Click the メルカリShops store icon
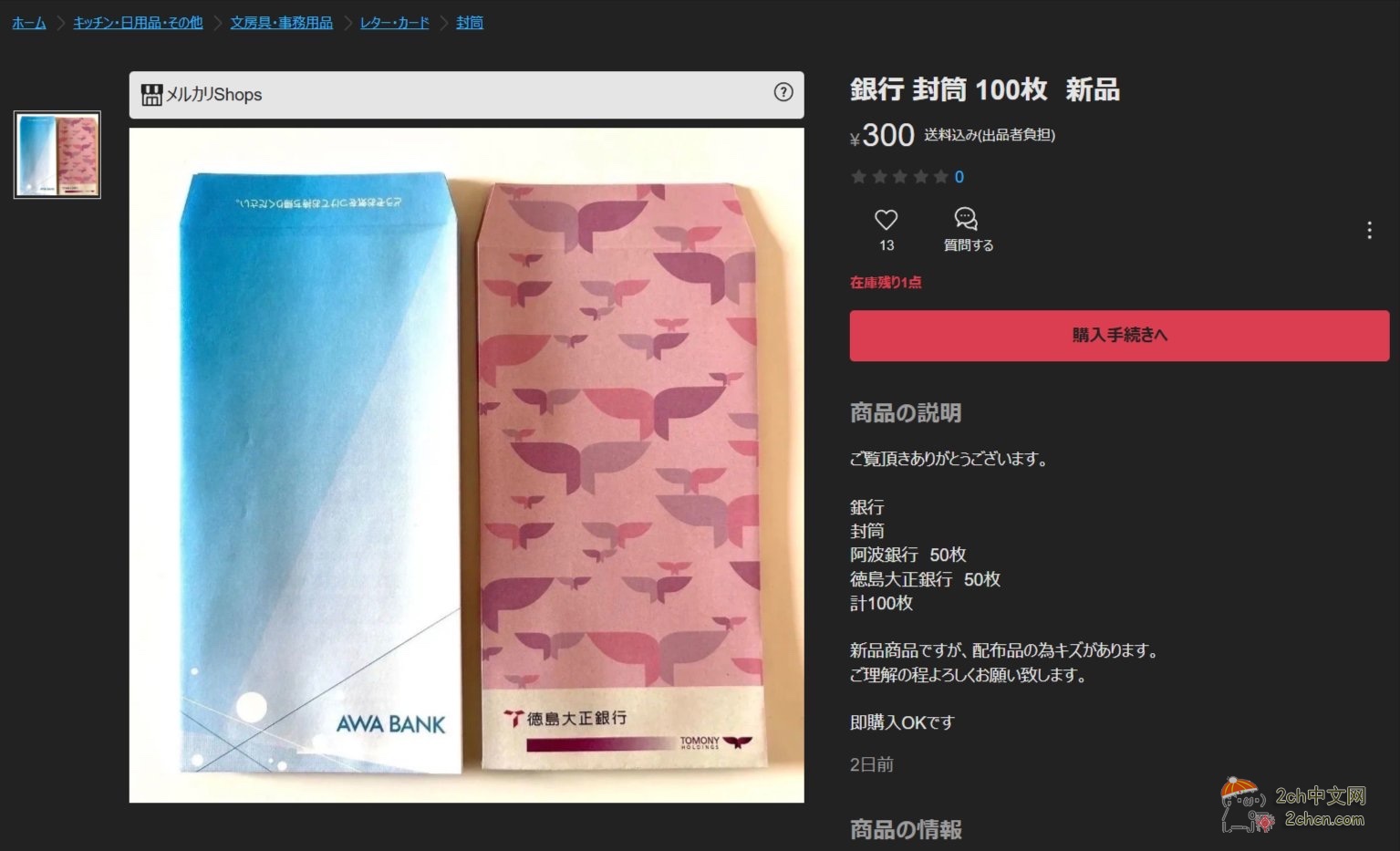Viewport: 1400px width, 851px height. [151, 94]
